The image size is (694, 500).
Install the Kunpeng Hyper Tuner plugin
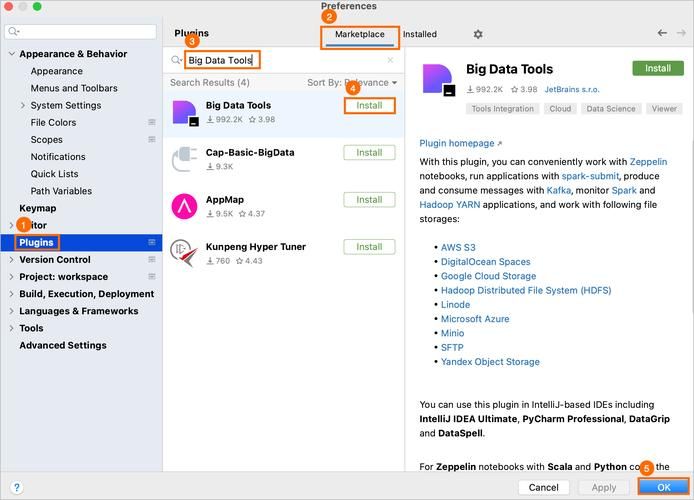[369, 247]
